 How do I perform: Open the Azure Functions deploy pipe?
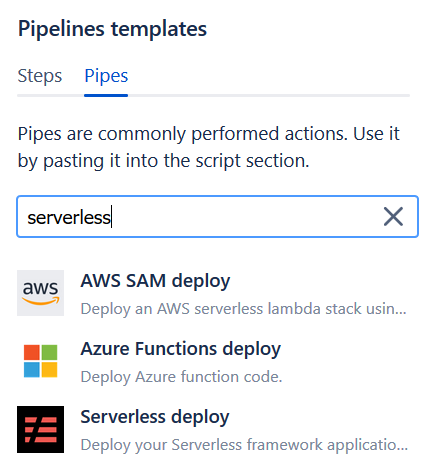181,349
